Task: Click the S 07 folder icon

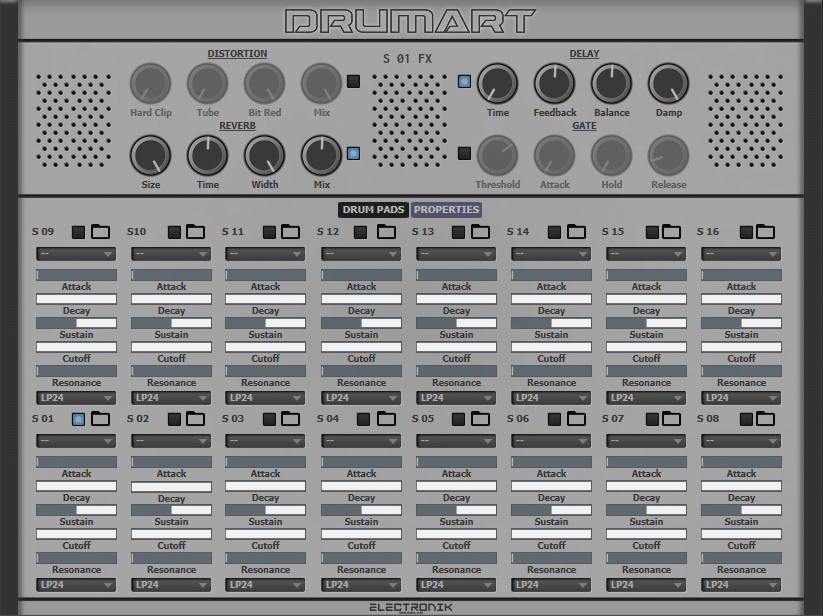Action: point(671,419)
